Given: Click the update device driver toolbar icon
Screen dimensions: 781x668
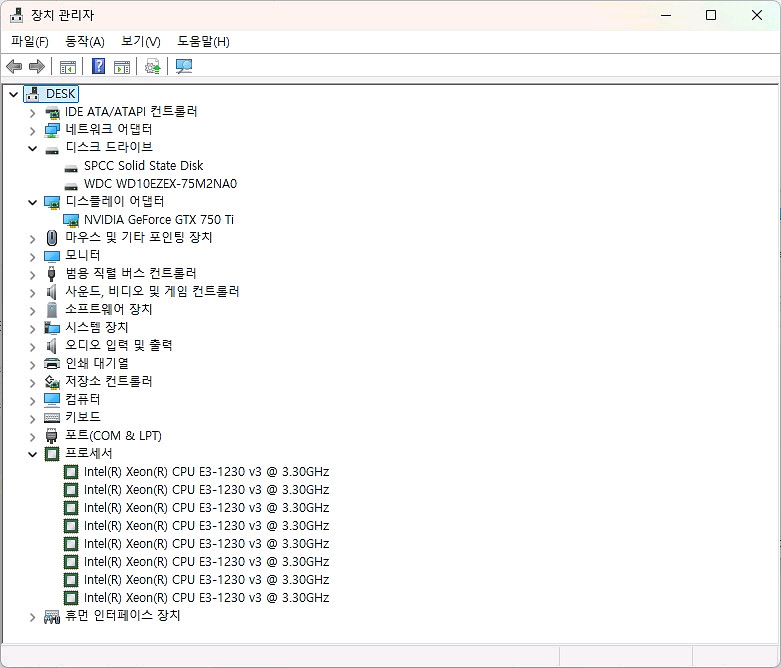Looking at the screenshot, I should click(x=152, y=66).
